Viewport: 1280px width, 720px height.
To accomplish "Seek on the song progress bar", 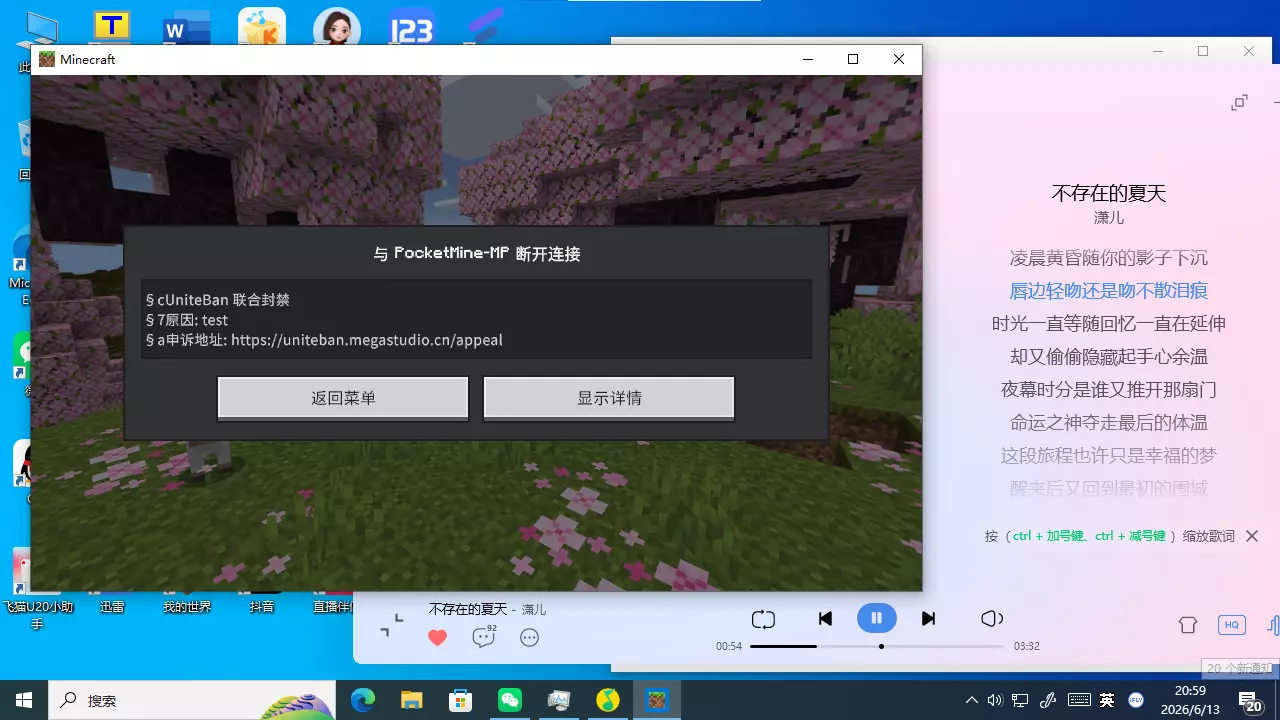I will click(877, 647).
